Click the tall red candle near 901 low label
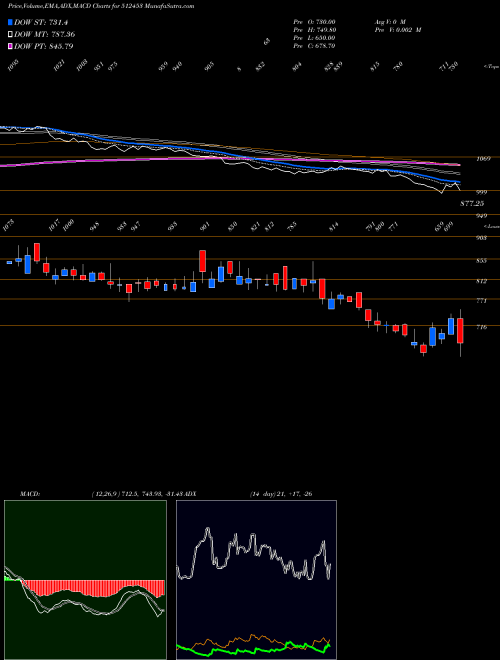This screenshot has height=660, width=500. tap(202, 261)
